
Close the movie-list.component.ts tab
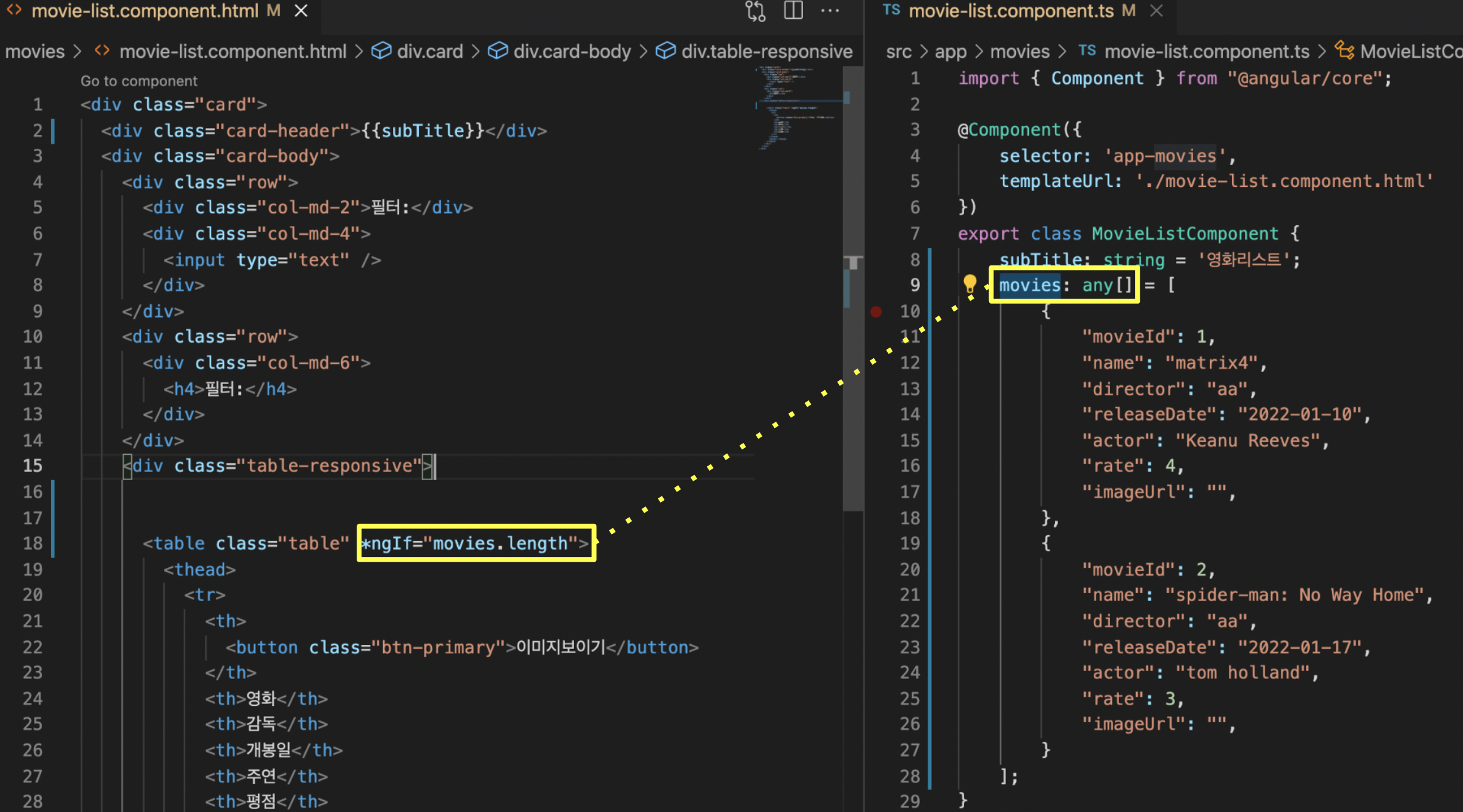pos(1157,11)
